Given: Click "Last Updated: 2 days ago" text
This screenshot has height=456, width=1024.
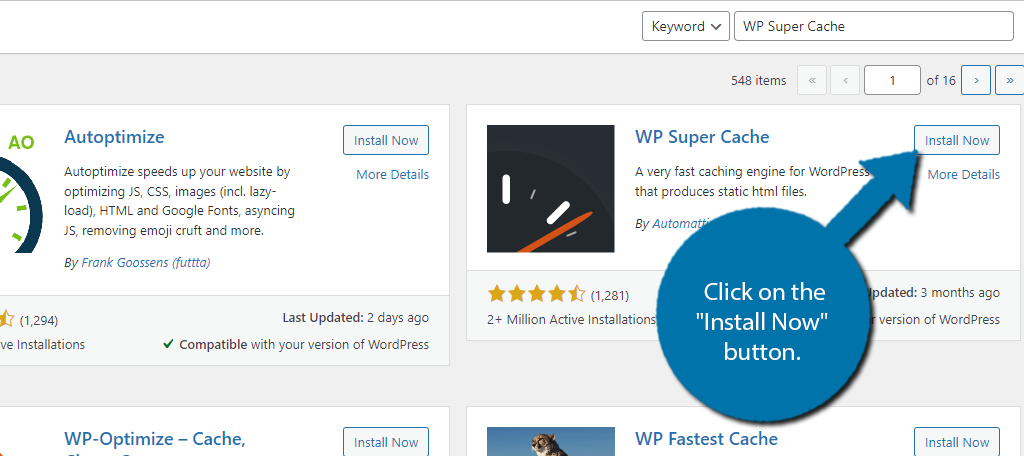Looking at the screenshot, I should [x=355, y=318].
